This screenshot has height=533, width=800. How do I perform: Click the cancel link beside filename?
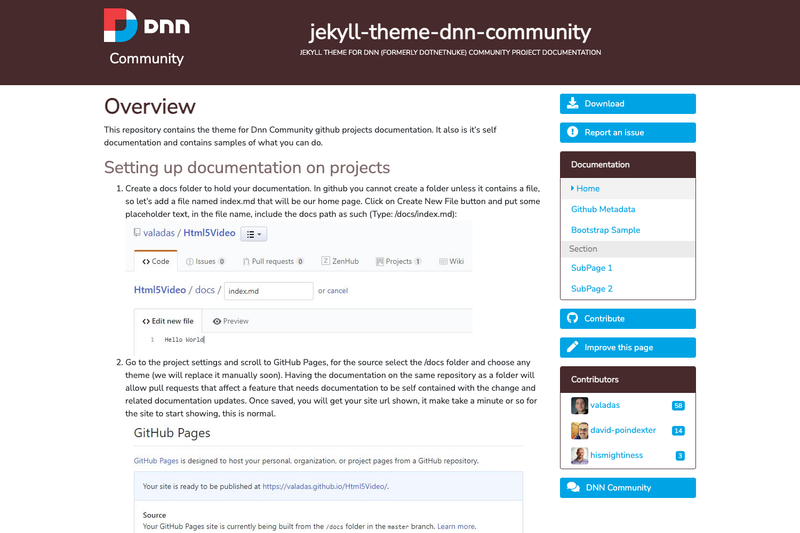[337, 291]
